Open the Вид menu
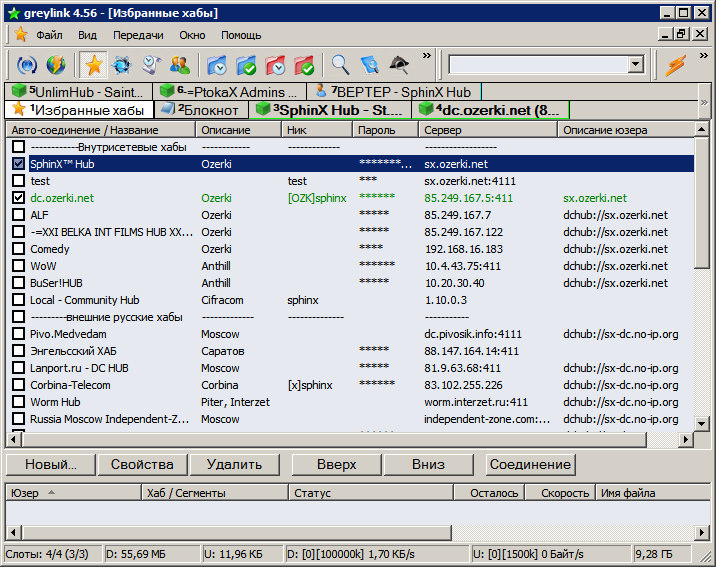This screenshot has height=567, width=716. click(x=87, y=35)
